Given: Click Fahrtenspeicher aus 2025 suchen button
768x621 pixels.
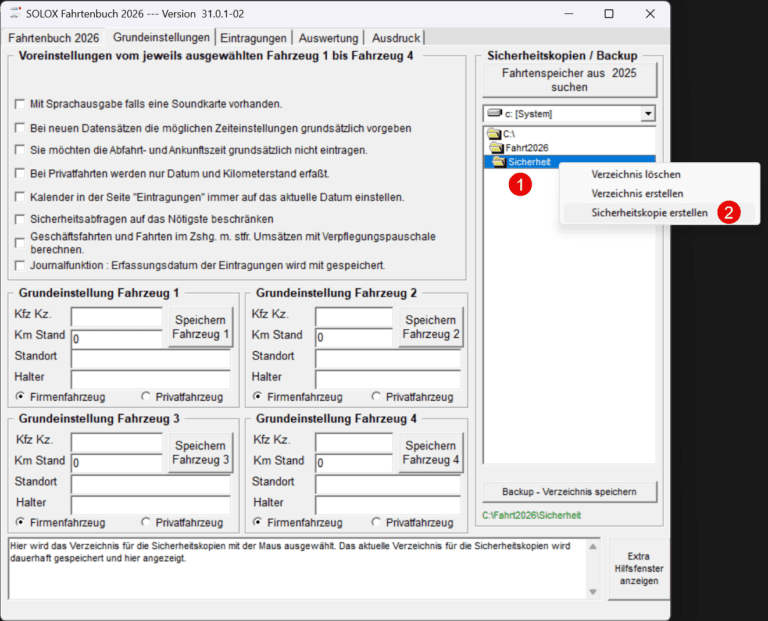Looking at the screenshot, I should [569, 80].
